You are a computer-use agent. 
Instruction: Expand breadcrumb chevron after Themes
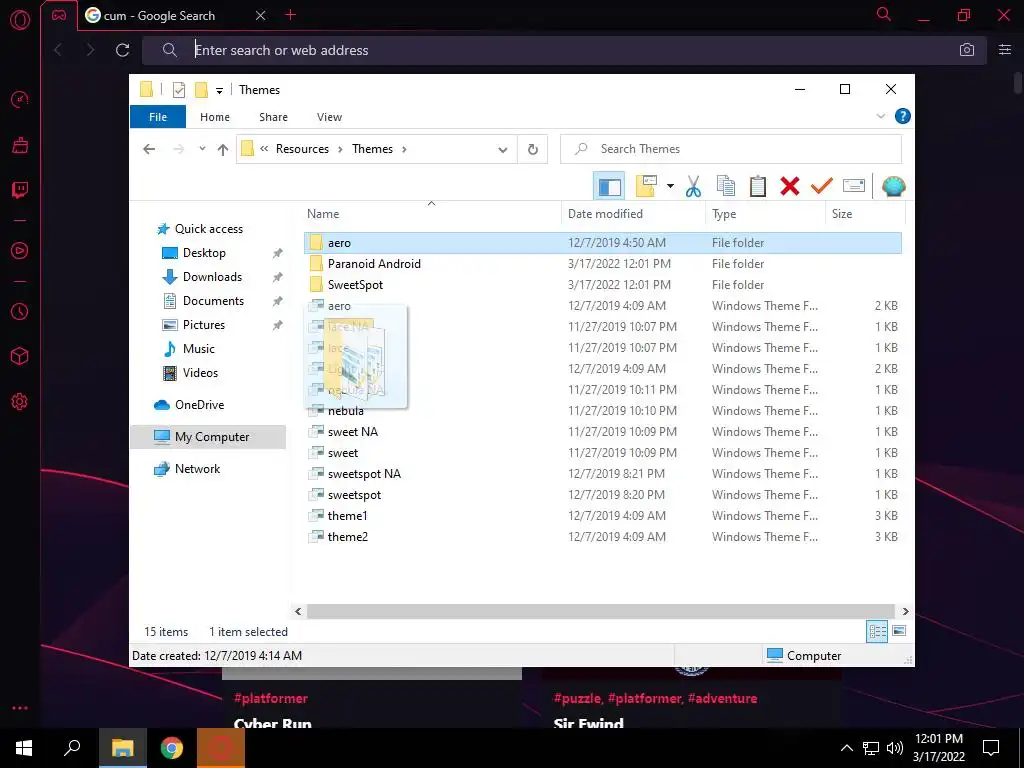404,150
